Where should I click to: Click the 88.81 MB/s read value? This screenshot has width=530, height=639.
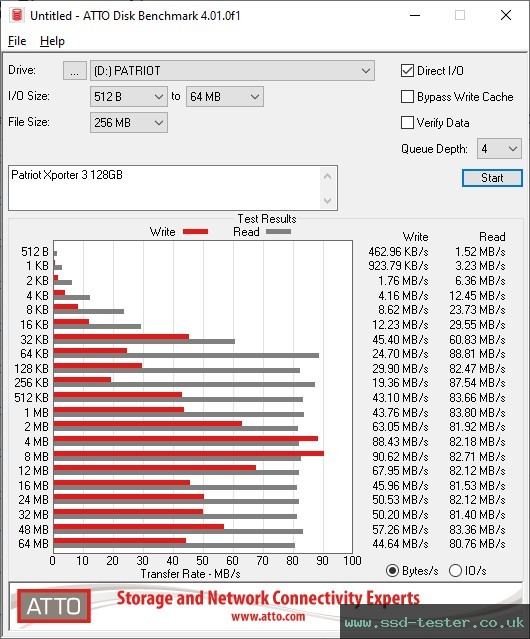tap(477, 354)
